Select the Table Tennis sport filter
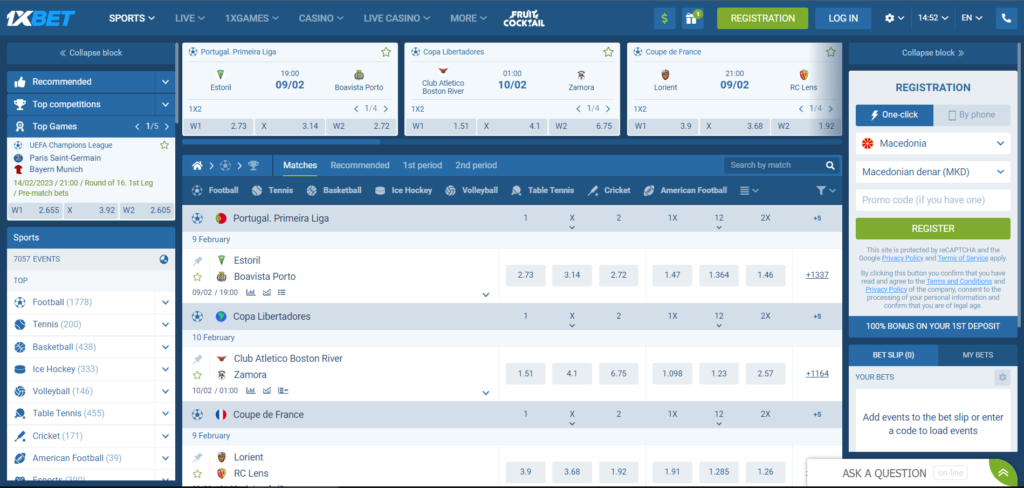The height and width of the screenshot is (488, 1024). [542, 191]
